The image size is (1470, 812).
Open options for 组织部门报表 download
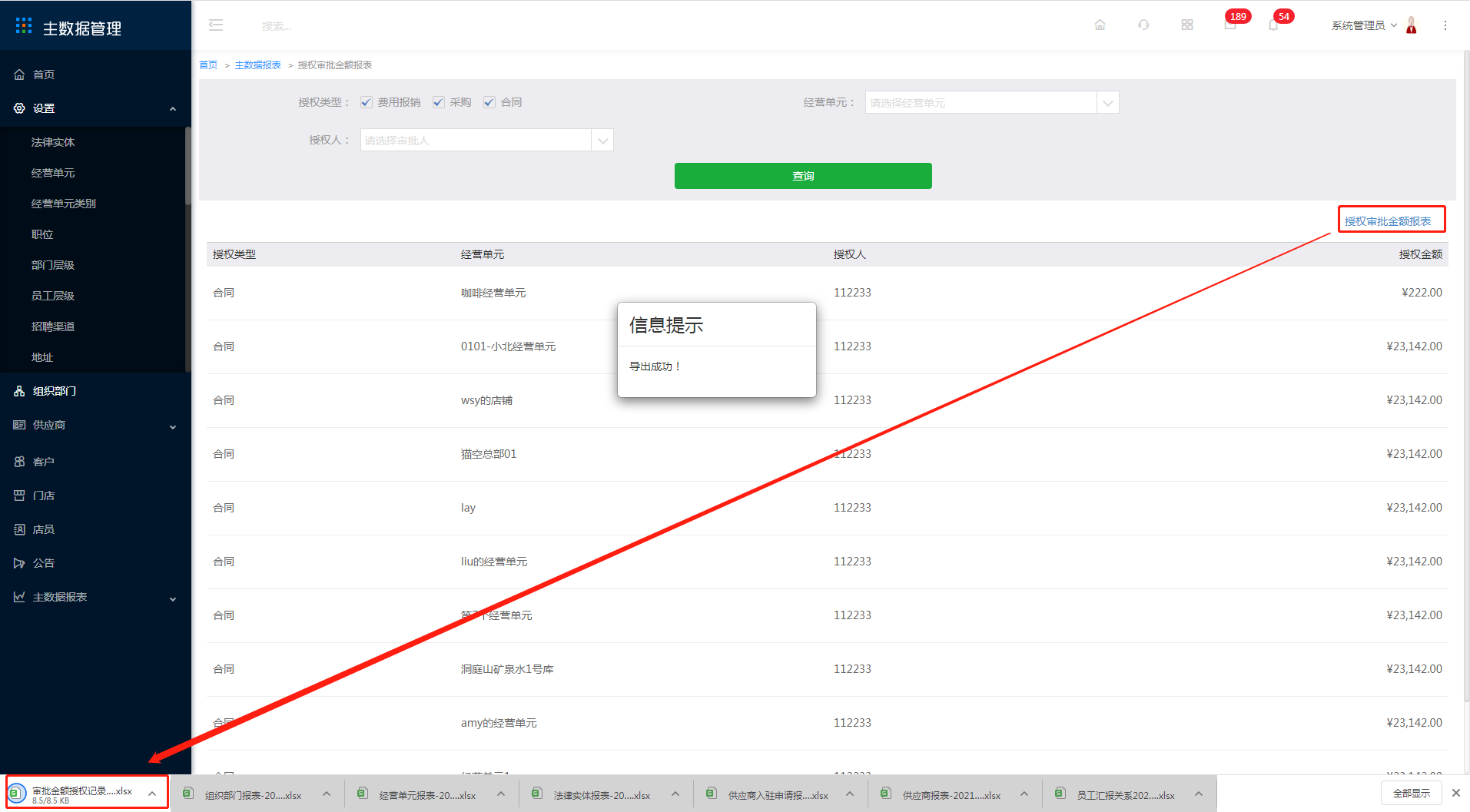327,794
